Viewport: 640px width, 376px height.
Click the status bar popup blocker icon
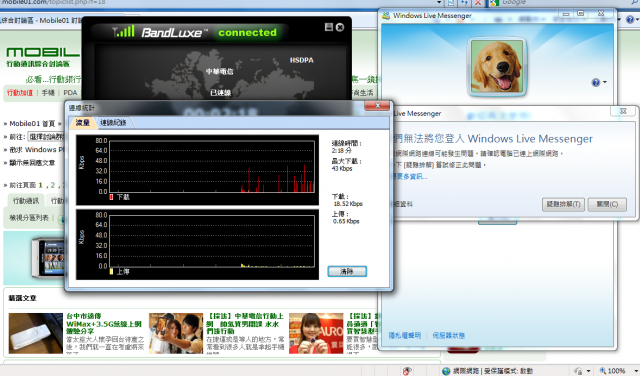[x=407, y=371]
